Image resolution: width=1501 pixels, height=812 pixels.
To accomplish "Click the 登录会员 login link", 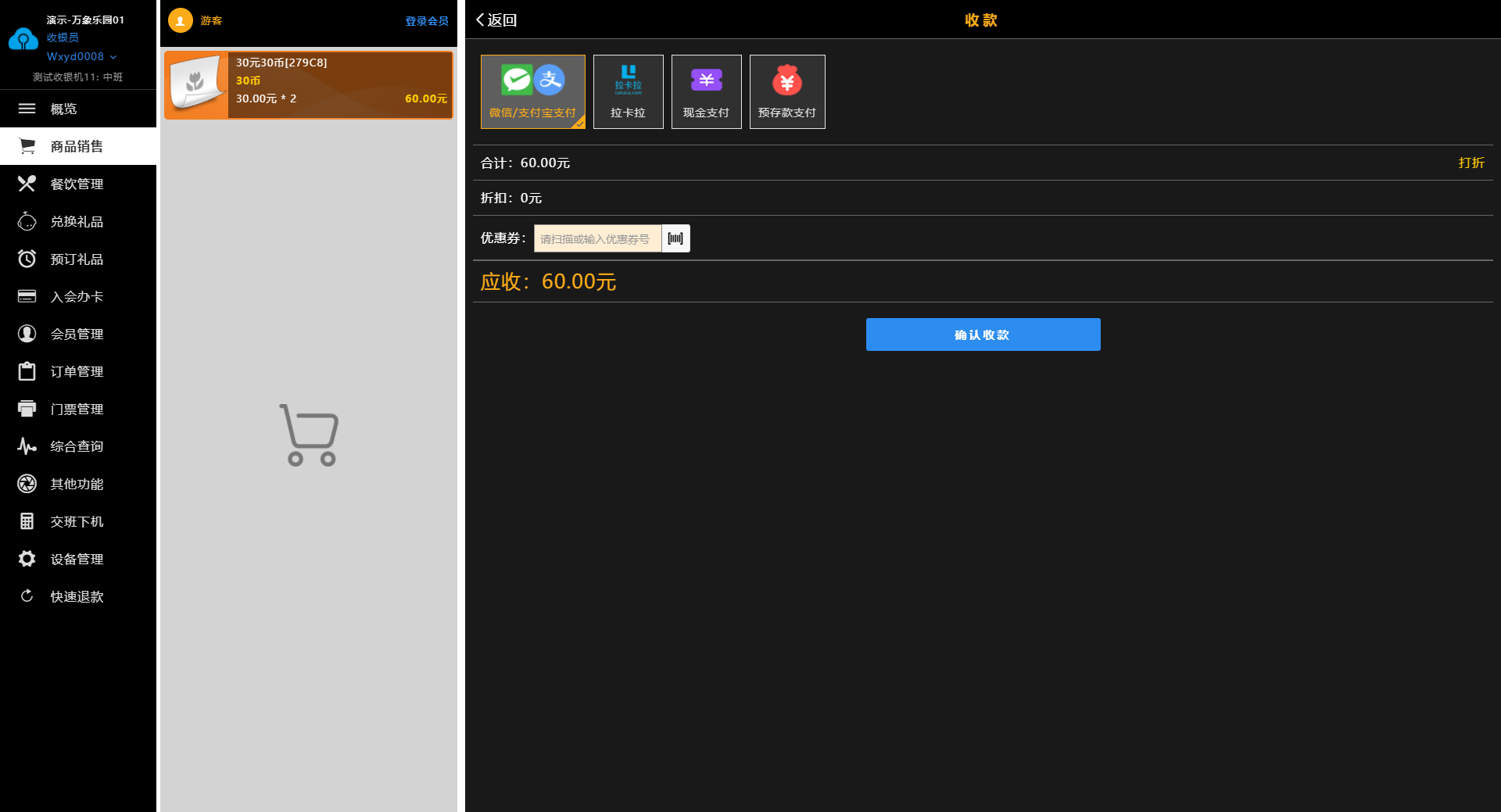I will (x=427, y=21).
